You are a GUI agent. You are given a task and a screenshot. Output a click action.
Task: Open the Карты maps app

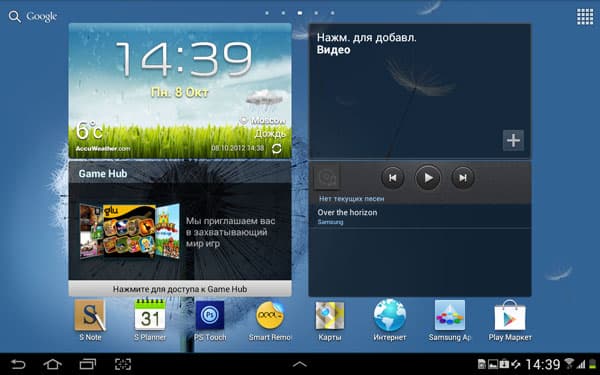pyautogui.click(x=329, y=315)
